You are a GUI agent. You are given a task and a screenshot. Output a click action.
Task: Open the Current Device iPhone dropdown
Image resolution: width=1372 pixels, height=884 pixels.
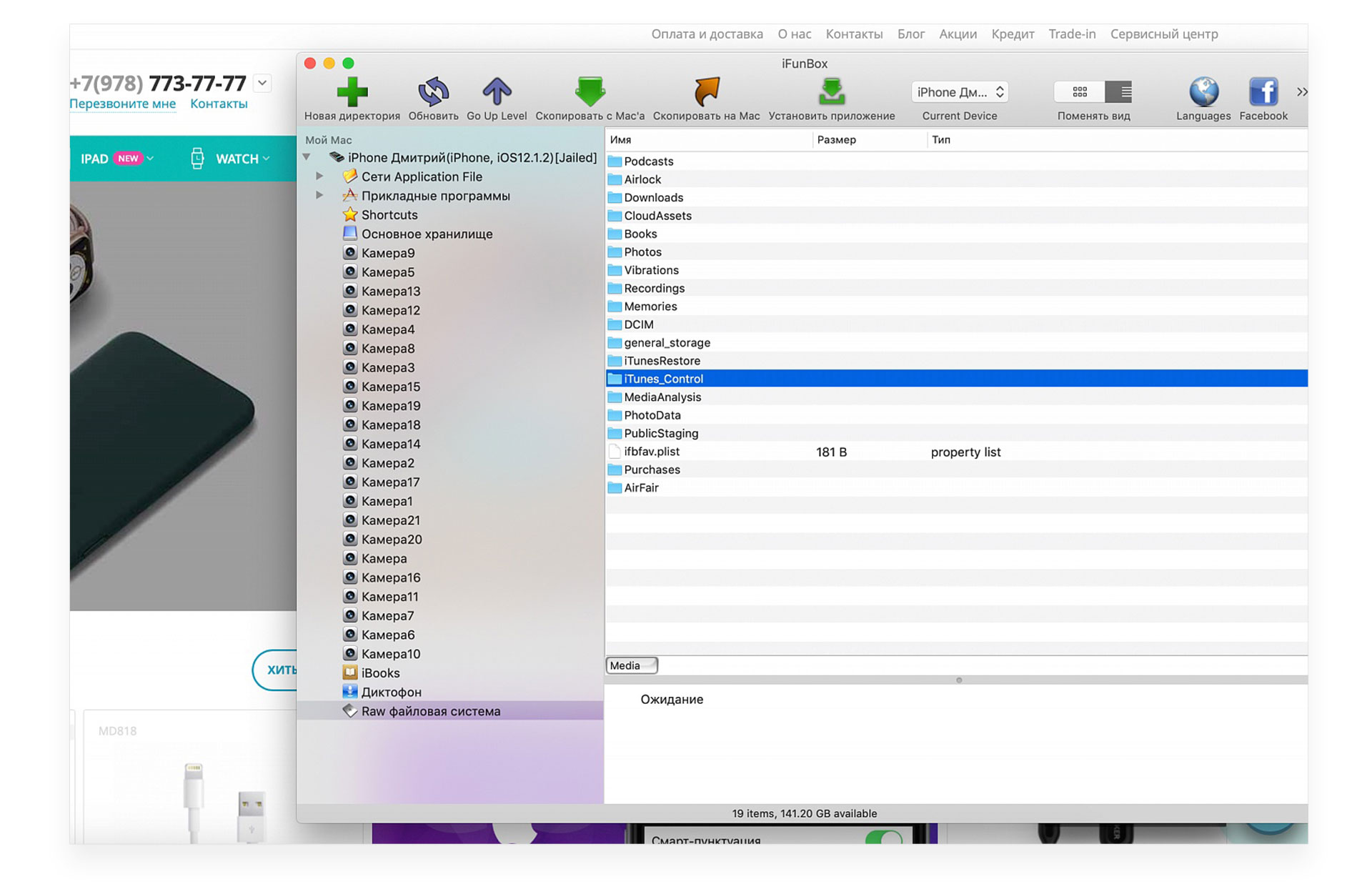(960, 91)
